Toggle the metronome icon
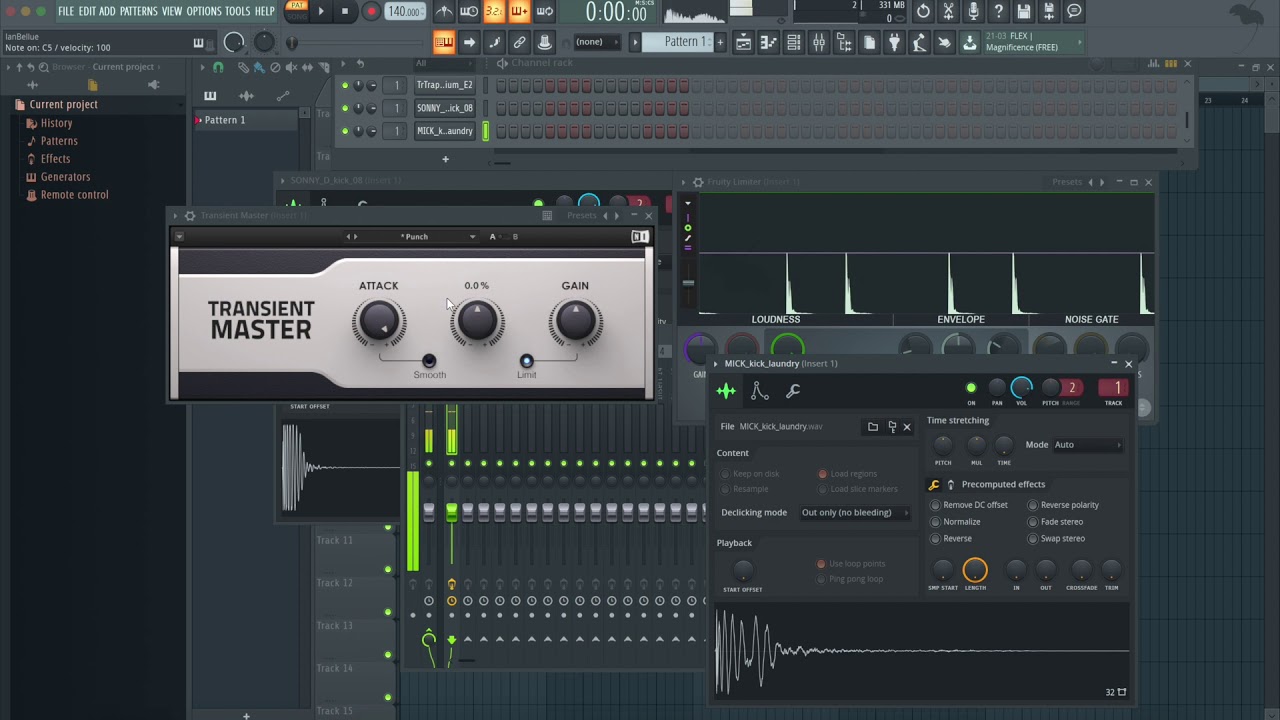The width and height of the screenshot is (1280, 720). (445, 12)
